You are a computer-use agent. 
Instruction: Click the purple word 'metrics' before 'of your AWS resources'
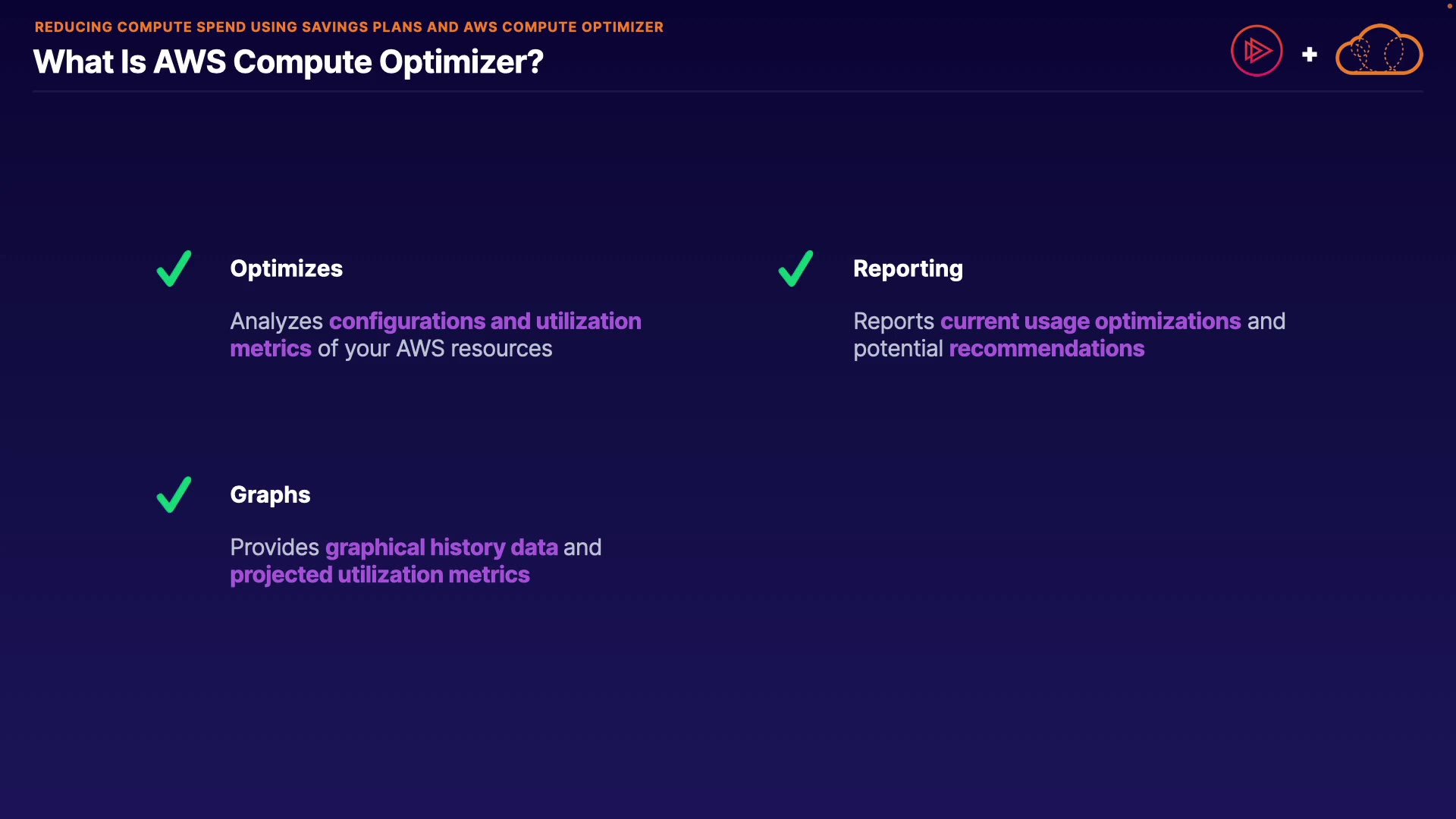[x=271, y=348]
